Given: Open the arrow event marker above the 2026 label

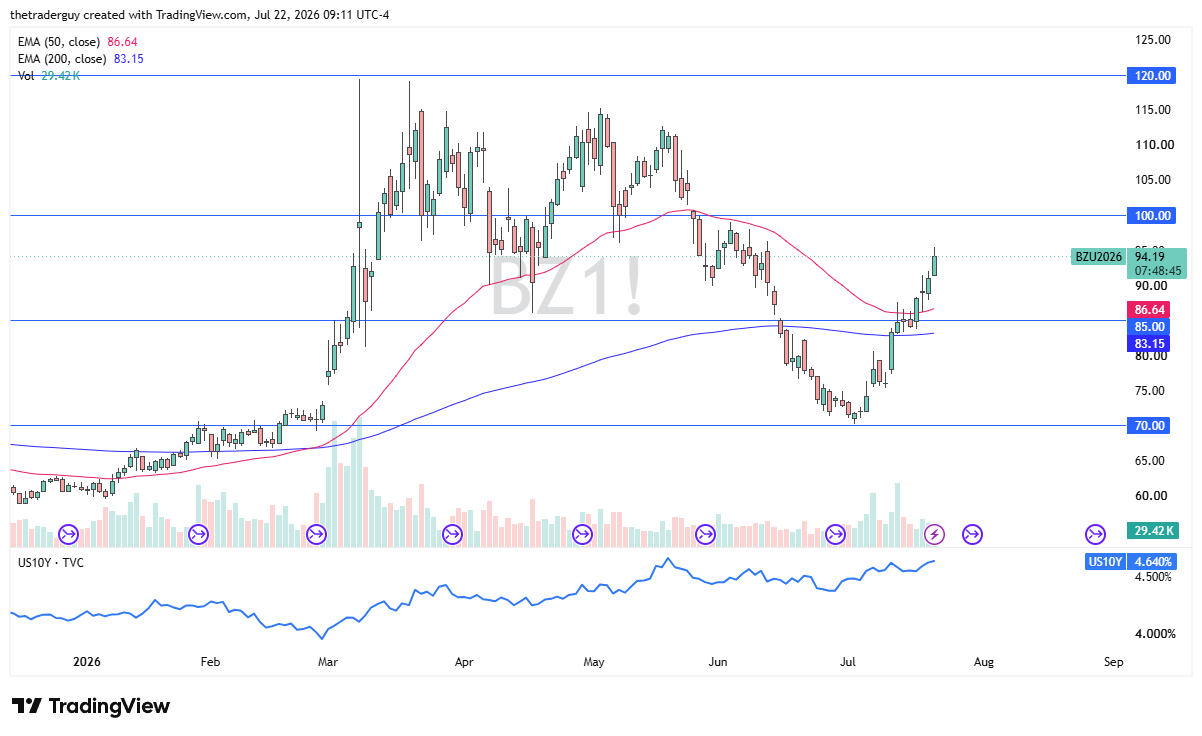Looking at the screenshot, I should point(69,535).
